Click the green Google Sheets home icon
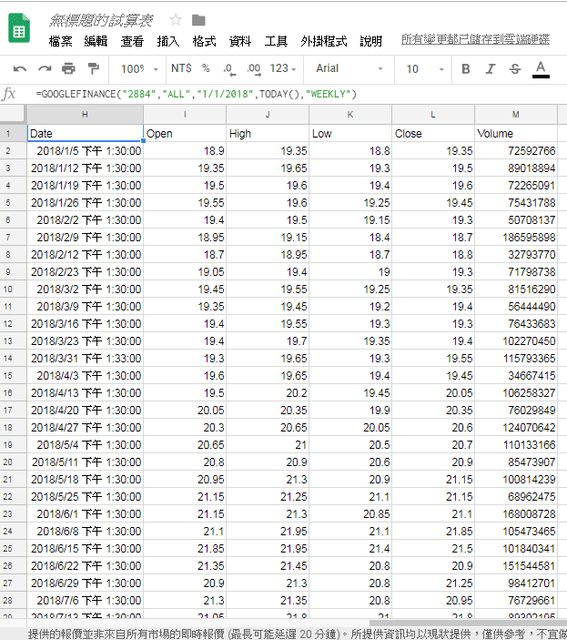567x640 pixels. [19, 28]
